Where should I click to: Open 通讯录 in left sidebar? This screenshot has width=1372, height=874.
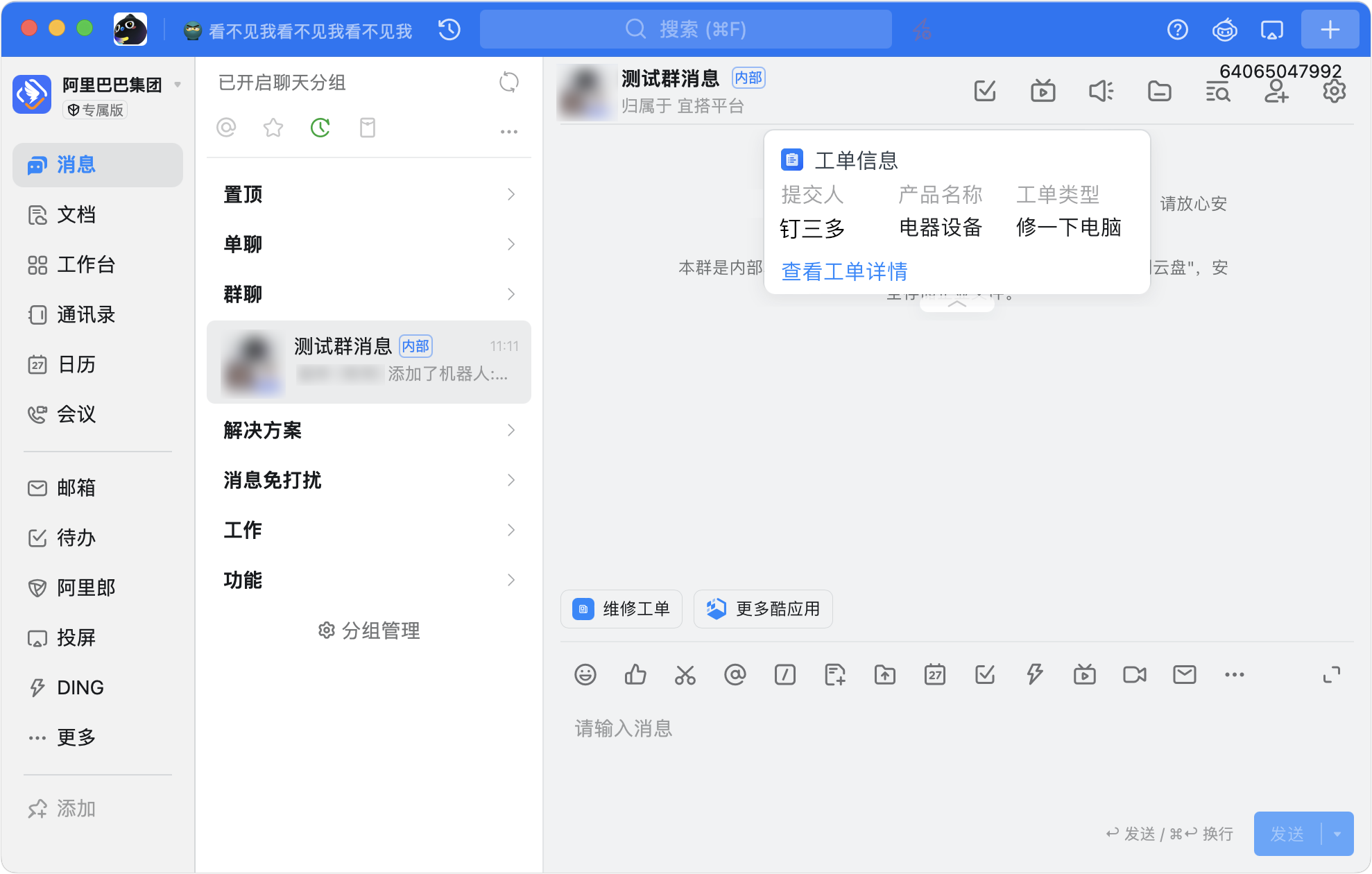pyautogui.click(x=98, y=315)
